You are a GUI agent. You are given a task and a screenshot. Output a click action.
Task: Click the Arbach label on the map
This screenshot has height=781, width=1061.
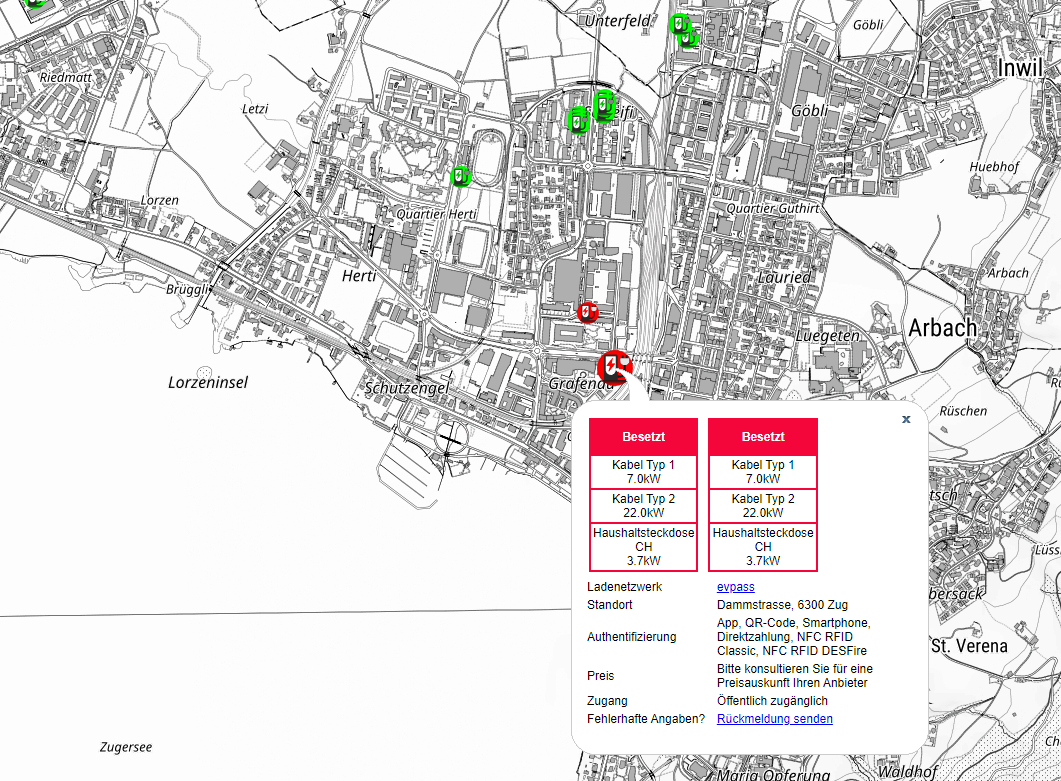942,327
